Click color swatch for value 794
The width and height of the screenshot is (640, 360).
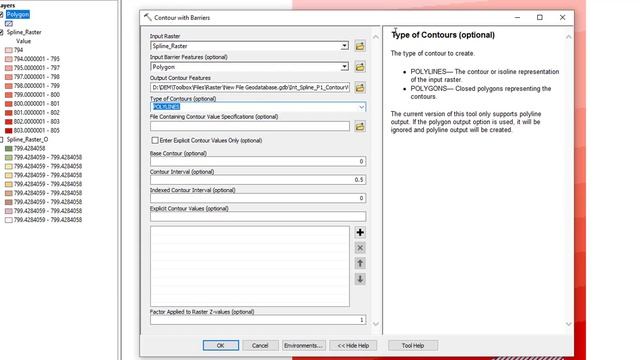8,50
